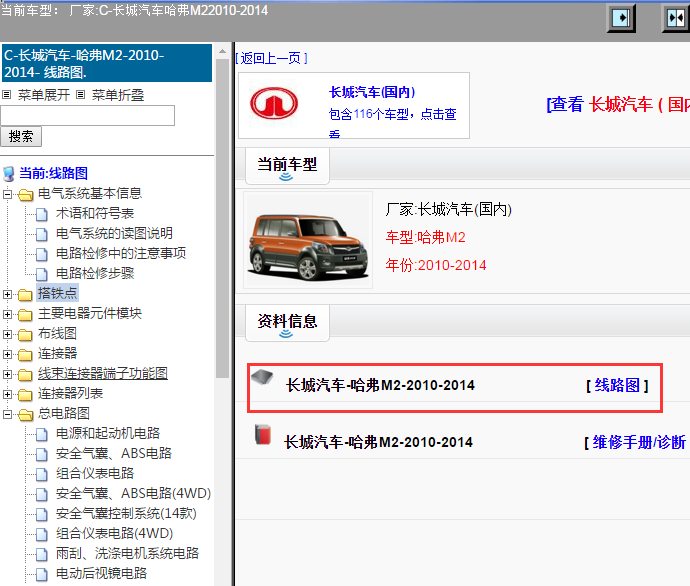The image size is (690, 586).
Task: Click the folder icon of 搭铁点
Action: click(26, 294)
